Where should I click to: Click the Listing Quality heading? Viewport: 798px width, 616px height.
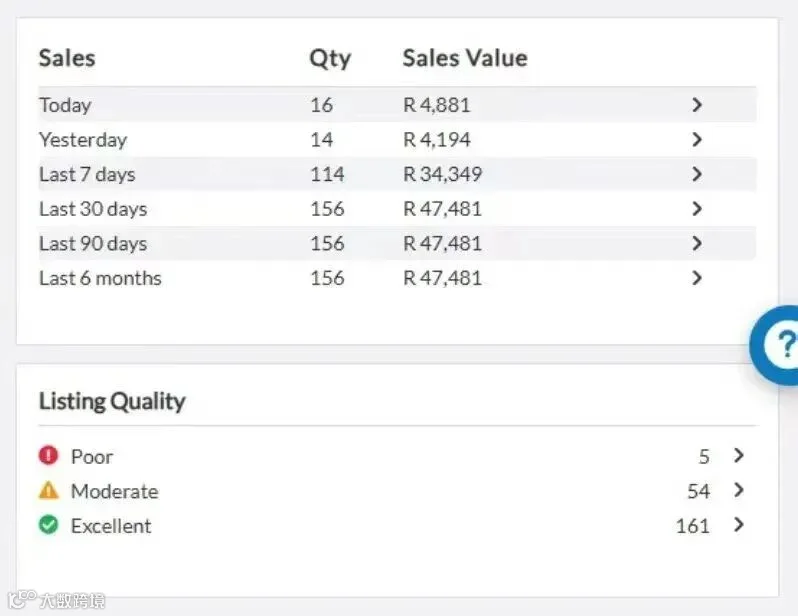tap(112, 402)
